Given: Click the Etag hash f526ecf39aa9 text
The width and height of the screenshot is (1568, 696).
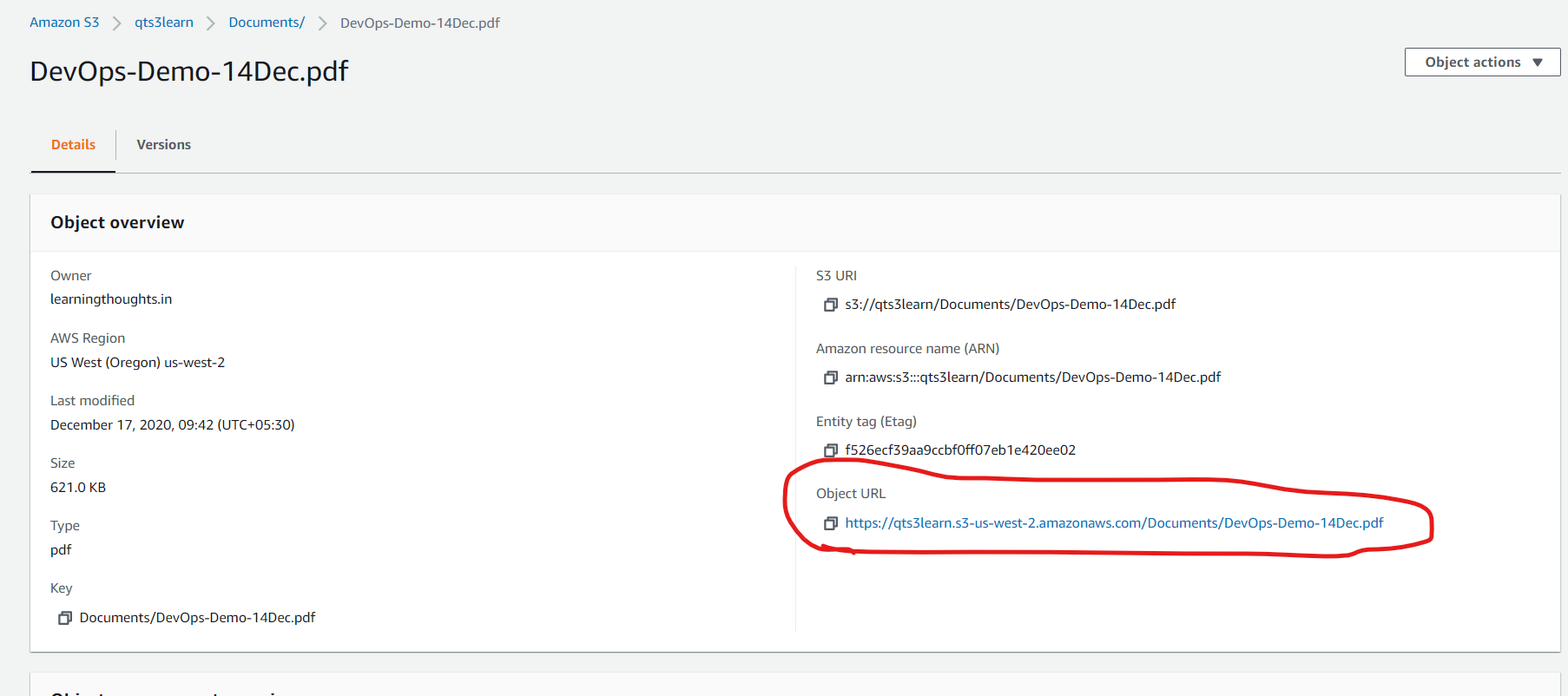Looking at the screenshot, I should 960,450.
